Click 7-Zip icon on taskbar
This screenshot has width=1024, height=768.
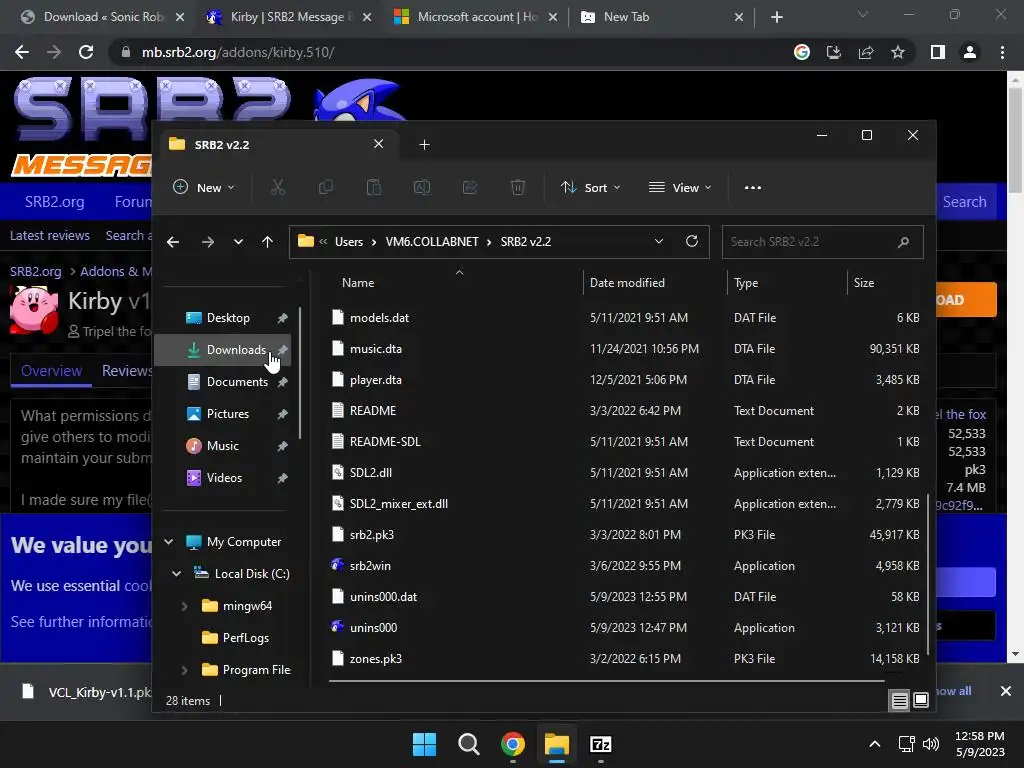pyautogui.click(x=600, y=744)
